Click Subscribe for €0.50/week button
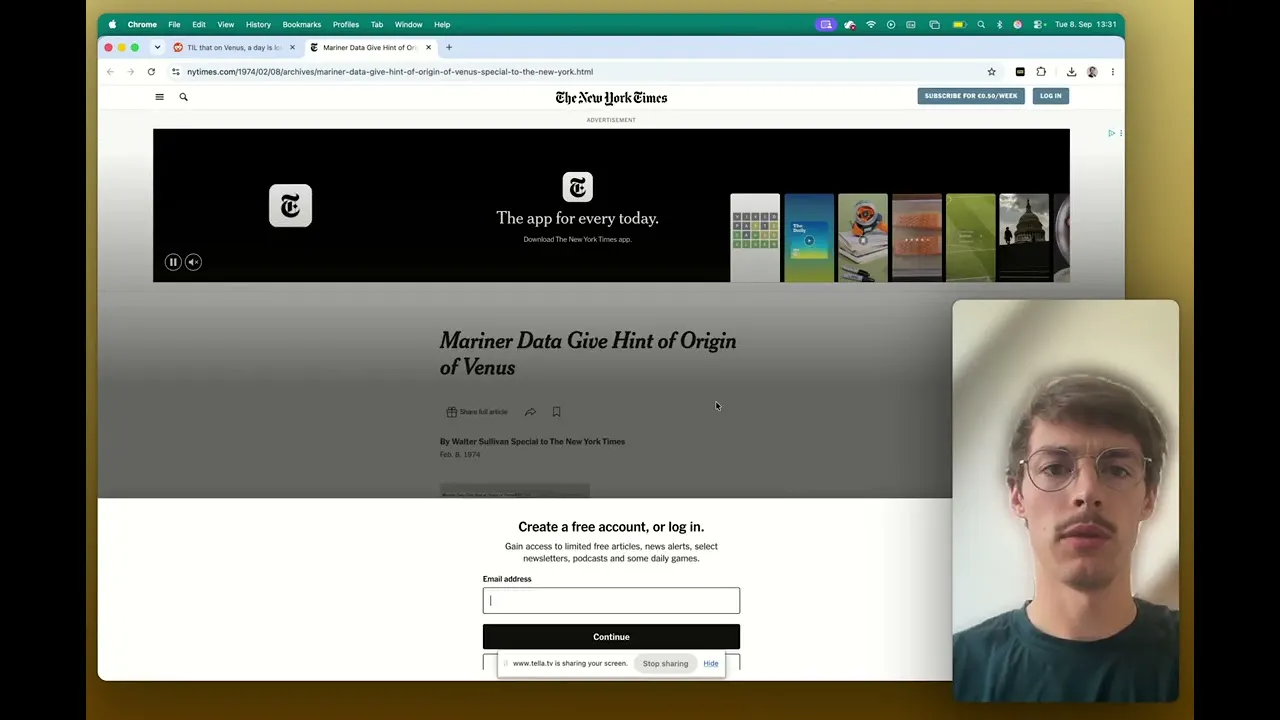The height and width of the screenshot is (720, 1280). click(x=970, y=96)
